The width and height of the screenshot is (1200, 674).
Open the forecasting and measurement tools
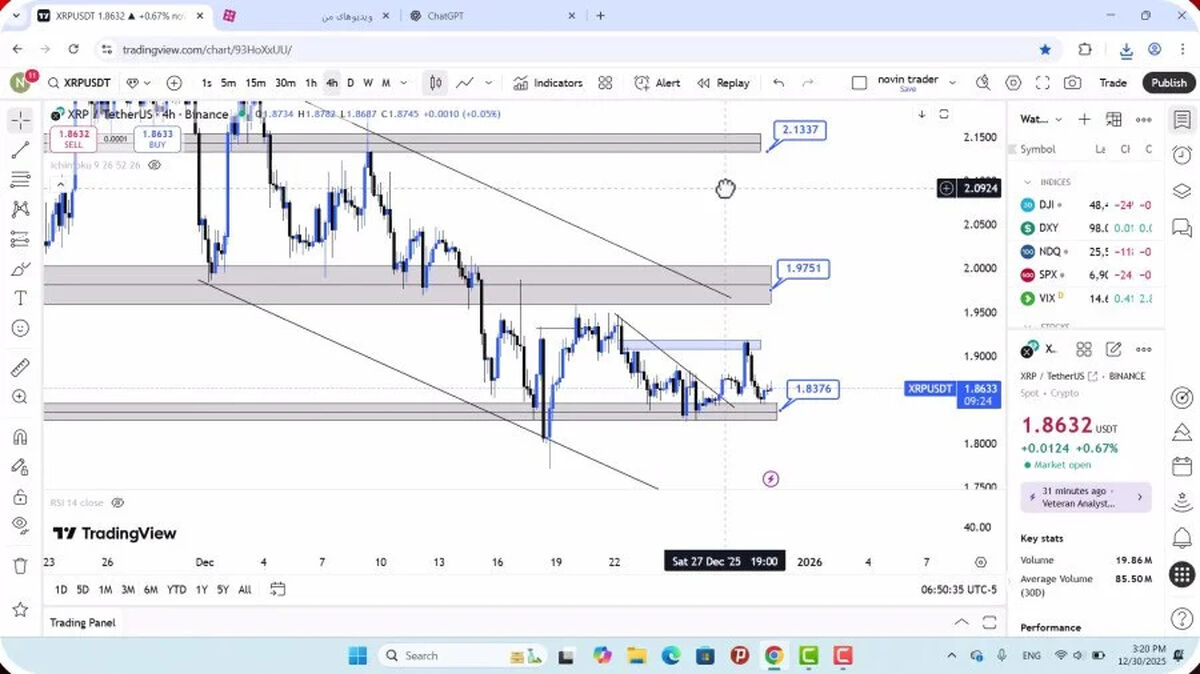[20, 239]
